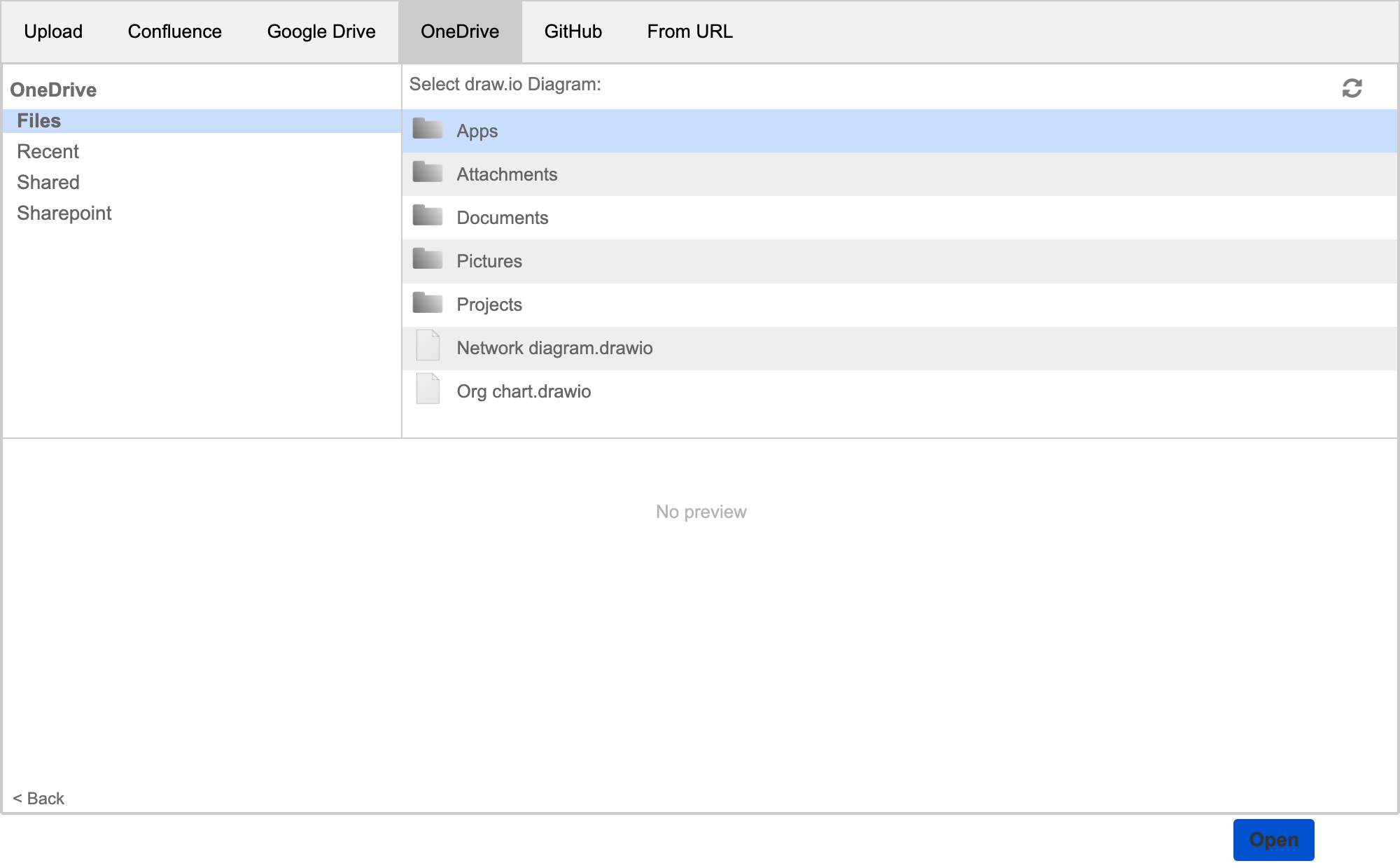The height and width of the screenshot is (868, 1400).
Task: Go back using the Back link
Action: click(38, 799)
